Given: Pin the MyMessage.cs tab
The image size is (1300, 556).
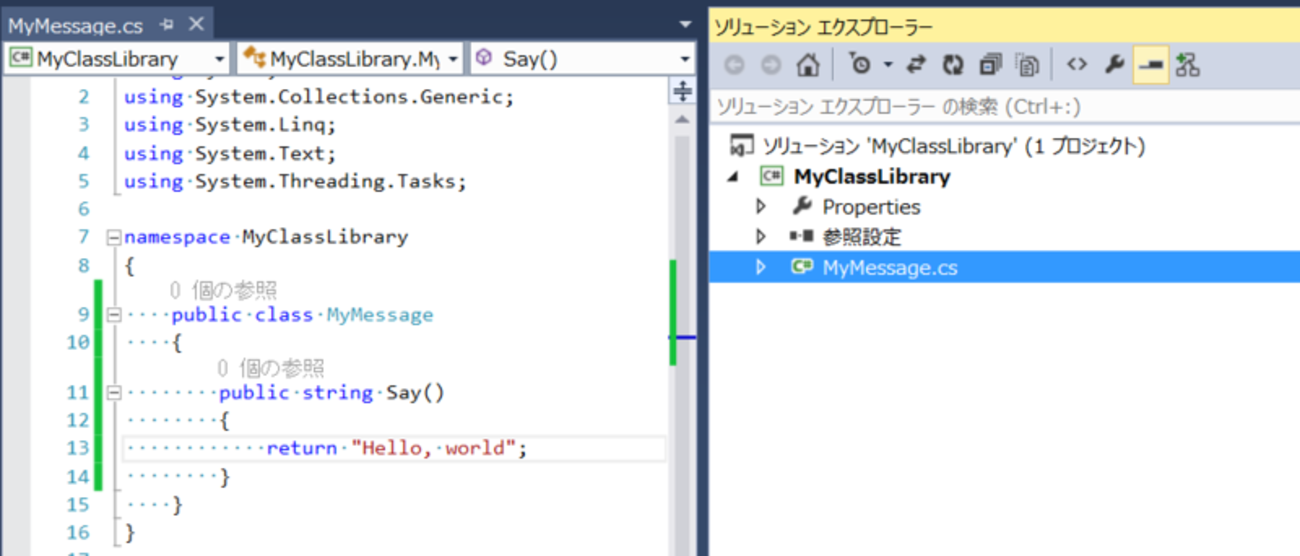Looking at the screenshot, I should point(167,25).
